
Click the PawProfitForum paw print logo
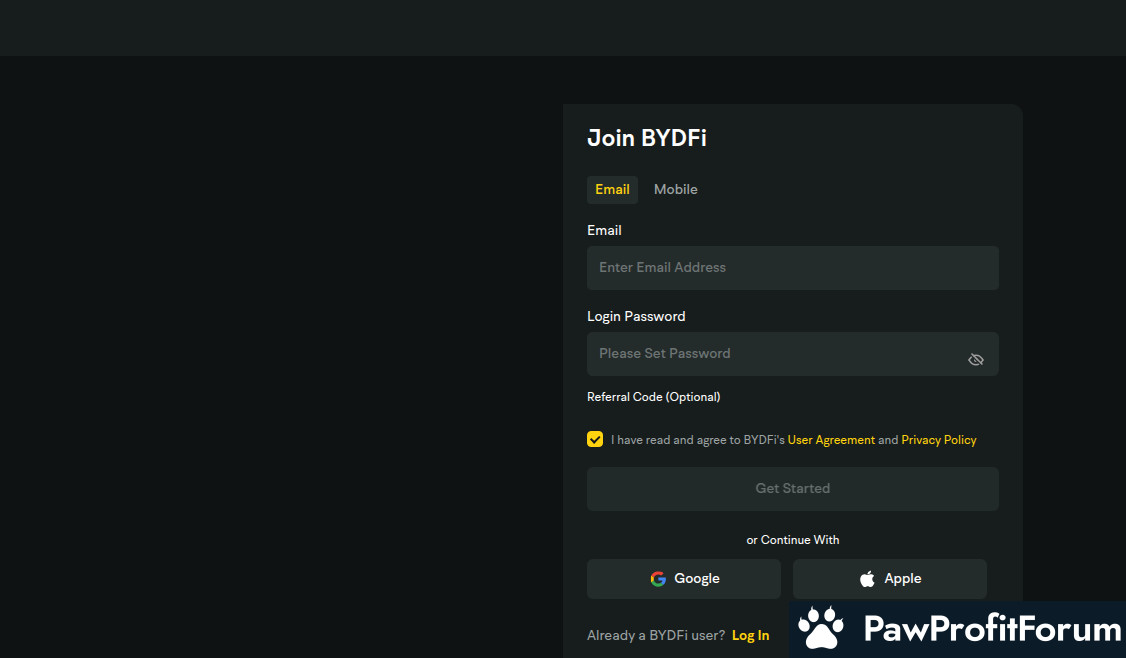pyautogui.click(x=821, y=628)
